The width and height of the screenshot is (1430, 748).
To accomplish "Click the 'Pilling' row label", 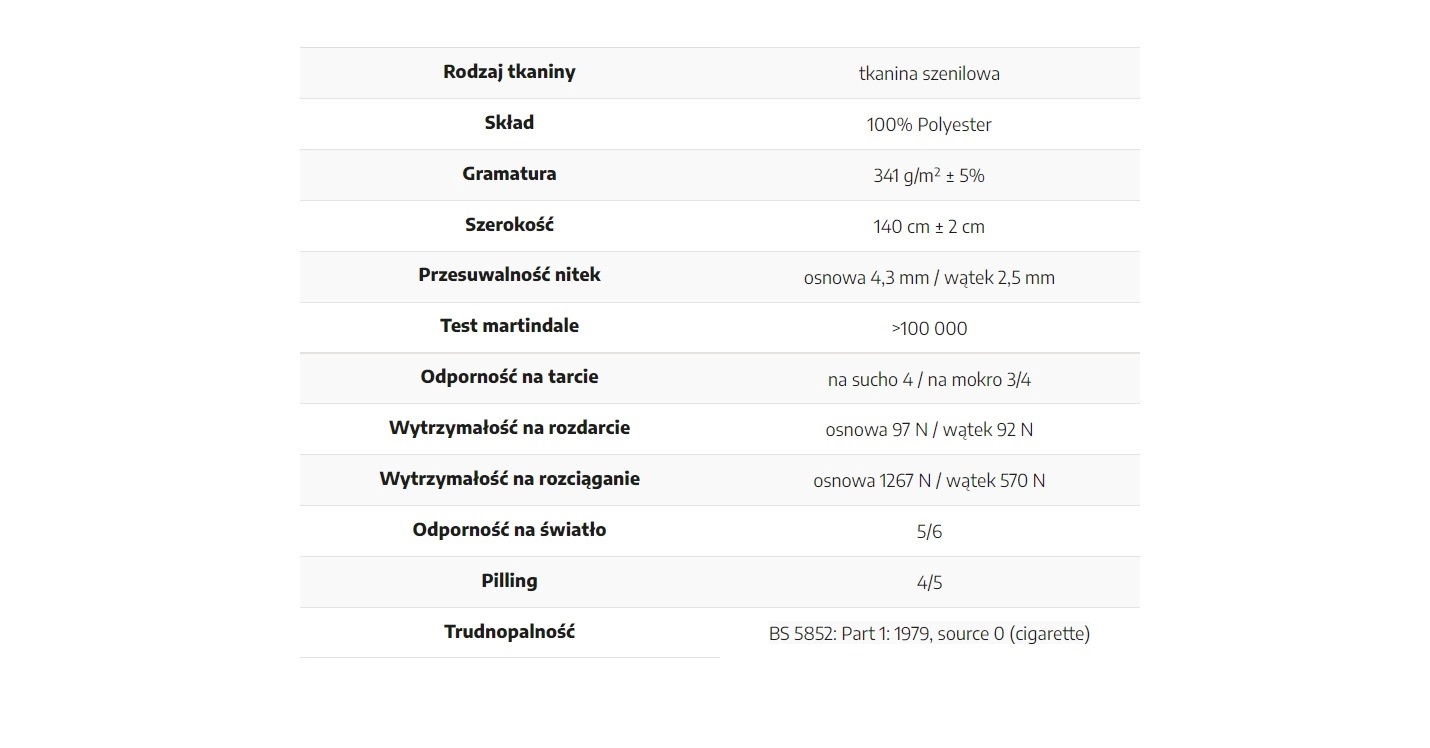I will [509, 581].
